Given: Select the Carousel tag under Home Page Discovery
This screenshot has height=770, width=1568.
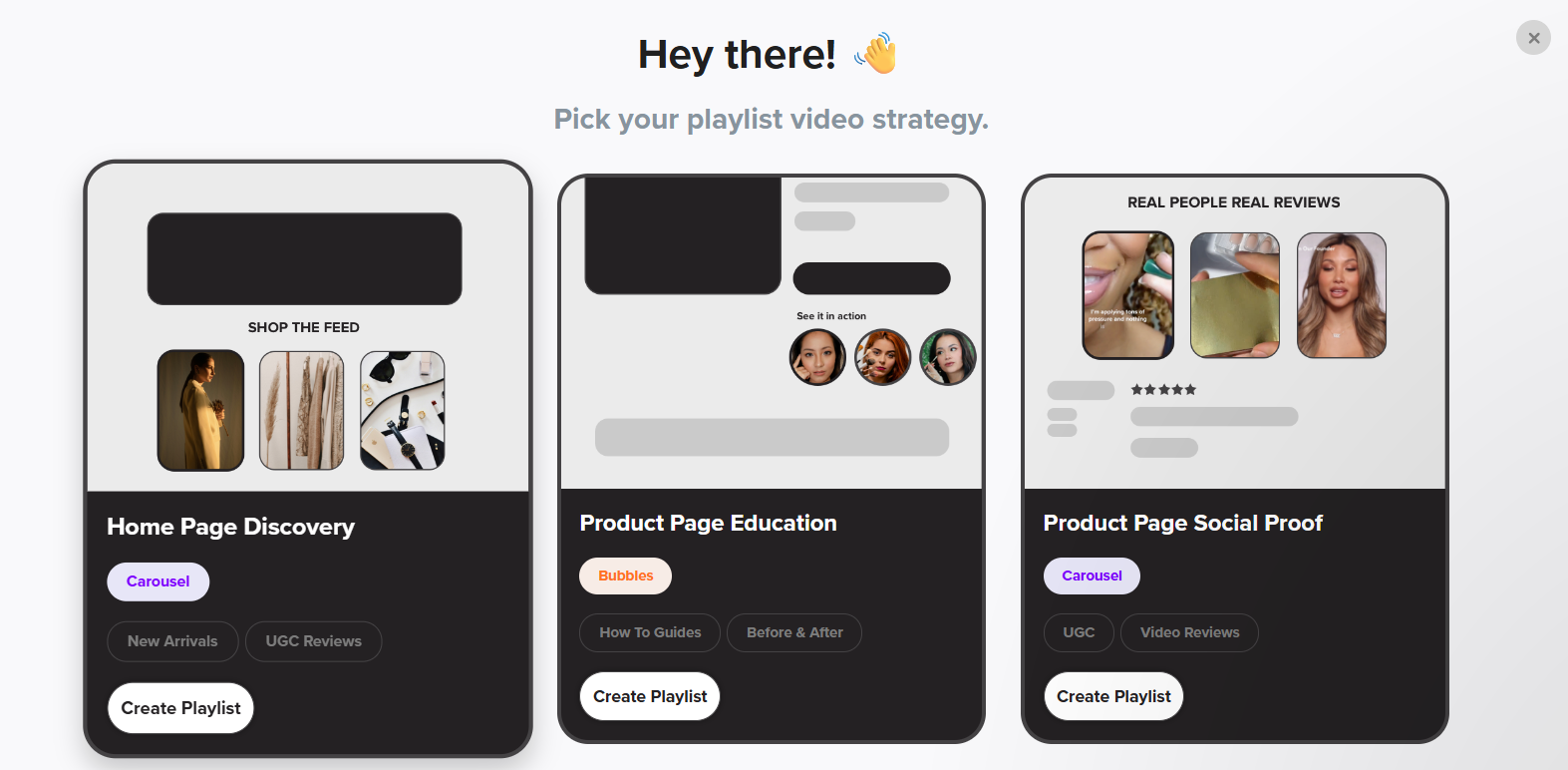Looking at the screenshot, I should (x=157, y=581).
